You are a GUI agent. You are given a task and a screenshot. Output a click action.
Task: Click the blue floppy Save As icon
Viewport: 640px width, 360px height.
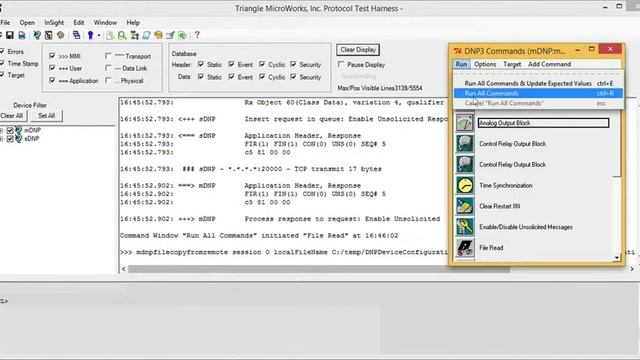[x=22, y=36]
